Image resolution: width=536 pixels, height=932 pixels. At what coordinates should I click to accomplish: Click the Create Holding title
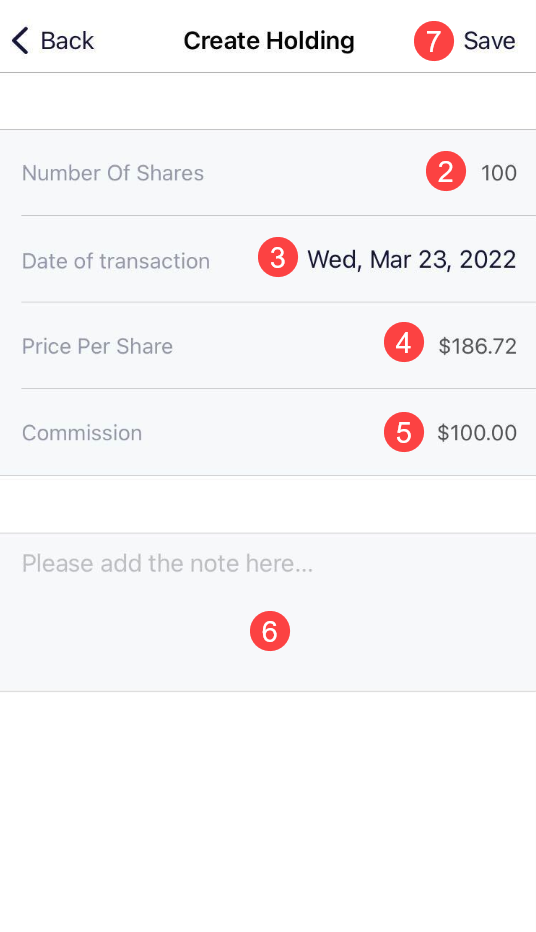pos(269,41)
